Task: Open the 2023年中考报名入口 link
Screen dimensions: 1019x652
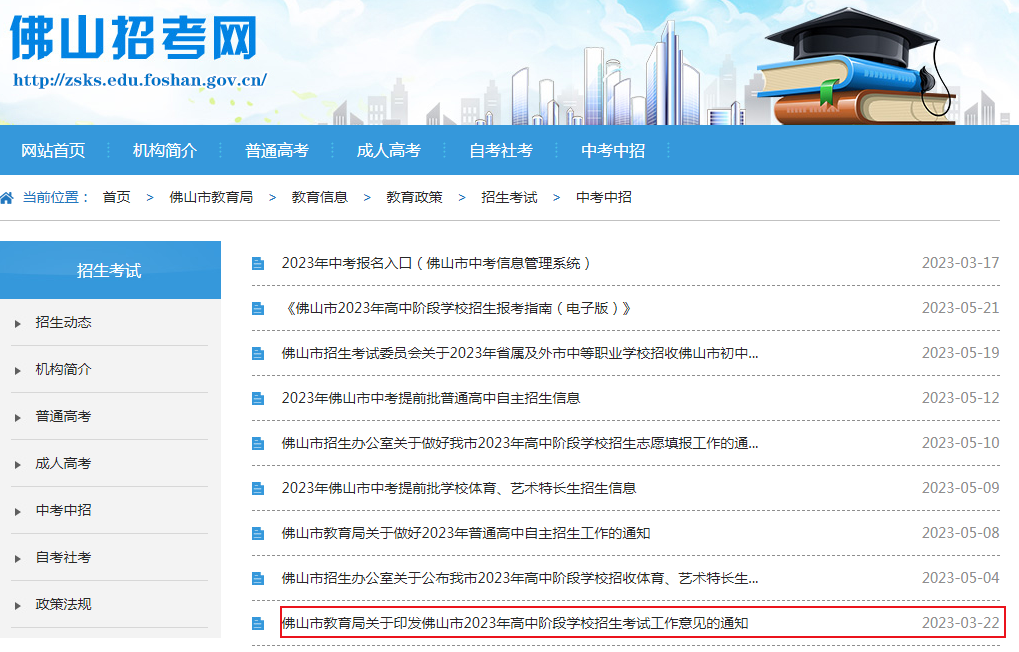Action: click(436, 264)
